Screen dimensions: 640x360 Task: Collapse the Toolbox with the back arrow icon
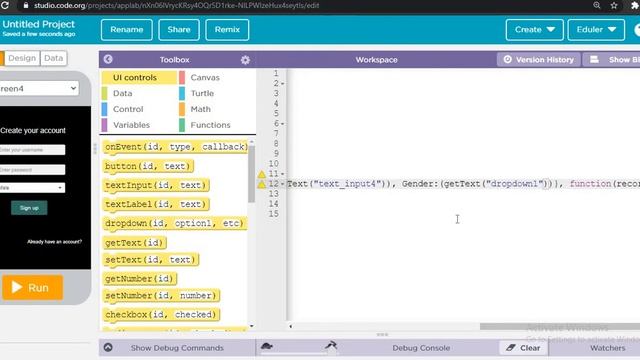pyautogui.click(x=108, y=59)
